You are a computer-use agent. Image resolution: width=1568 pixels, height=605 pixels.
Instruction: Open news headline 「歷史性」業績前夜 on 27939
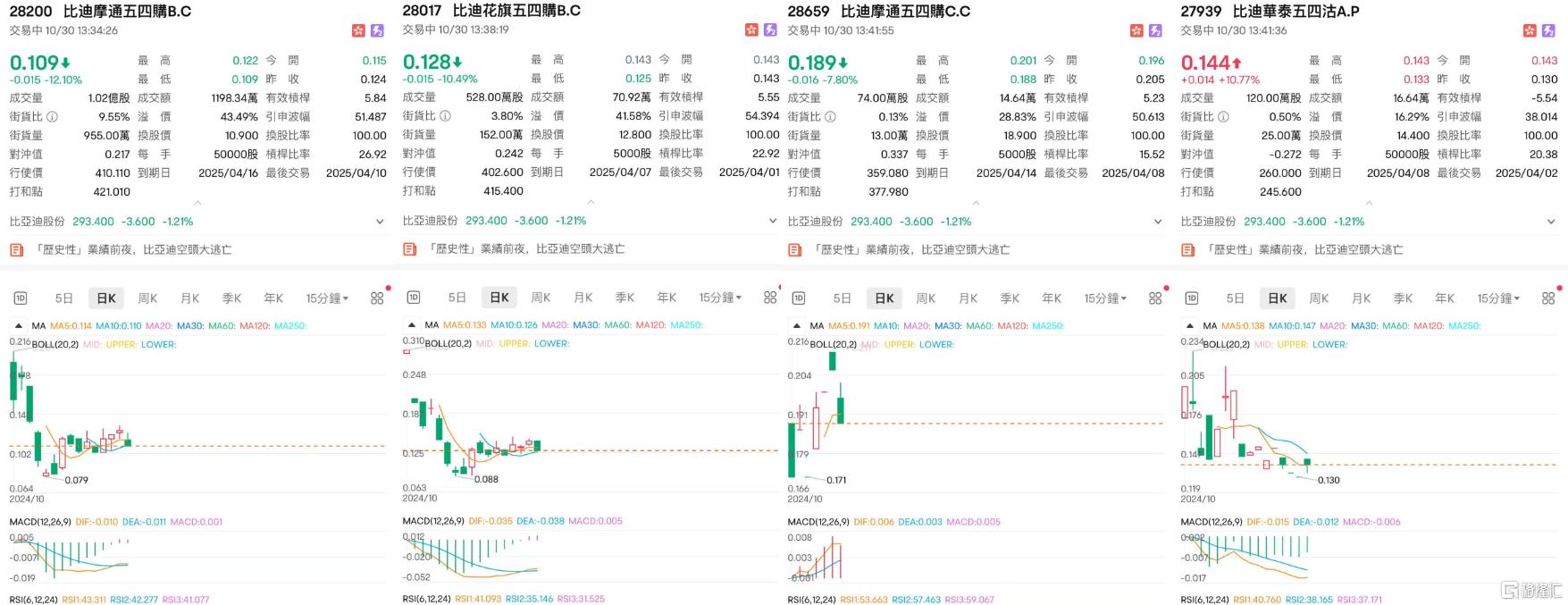[x=1304, y=250]
